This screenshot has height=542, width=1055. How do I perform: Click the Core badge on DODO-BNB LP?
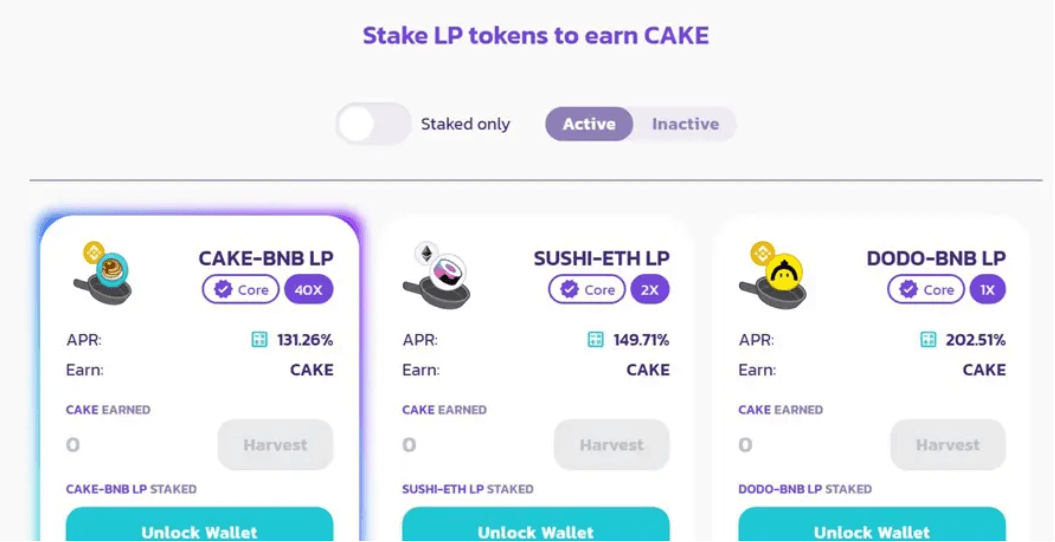point(926,290)
